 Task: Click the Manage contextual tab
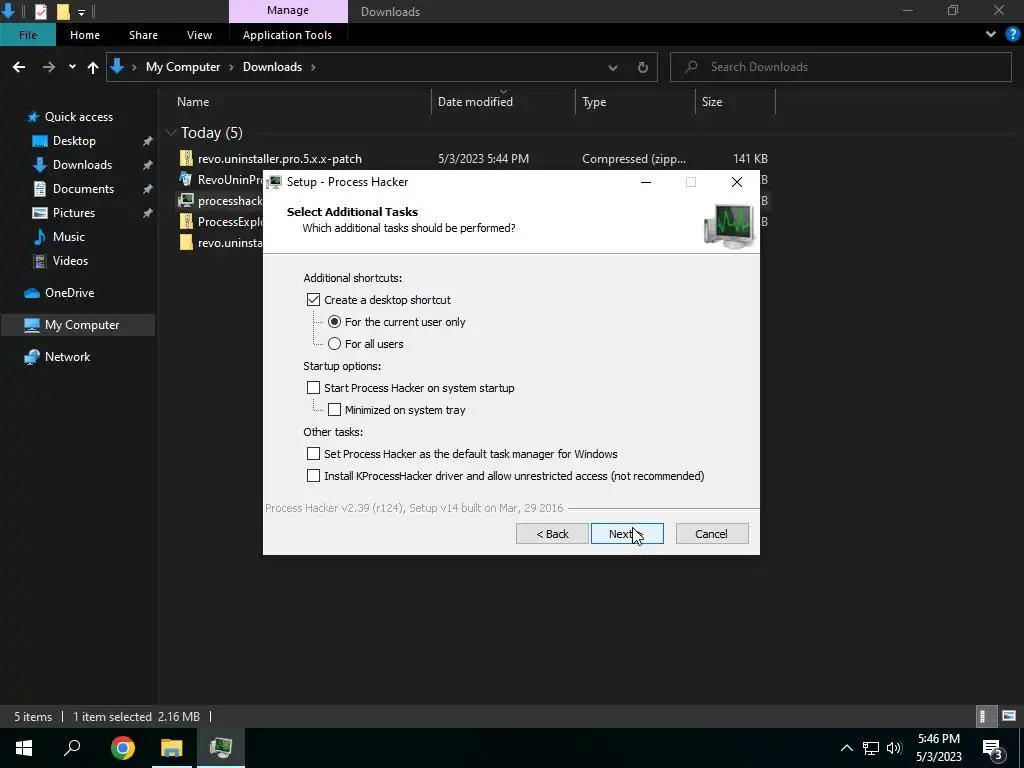tap(288, 11)
